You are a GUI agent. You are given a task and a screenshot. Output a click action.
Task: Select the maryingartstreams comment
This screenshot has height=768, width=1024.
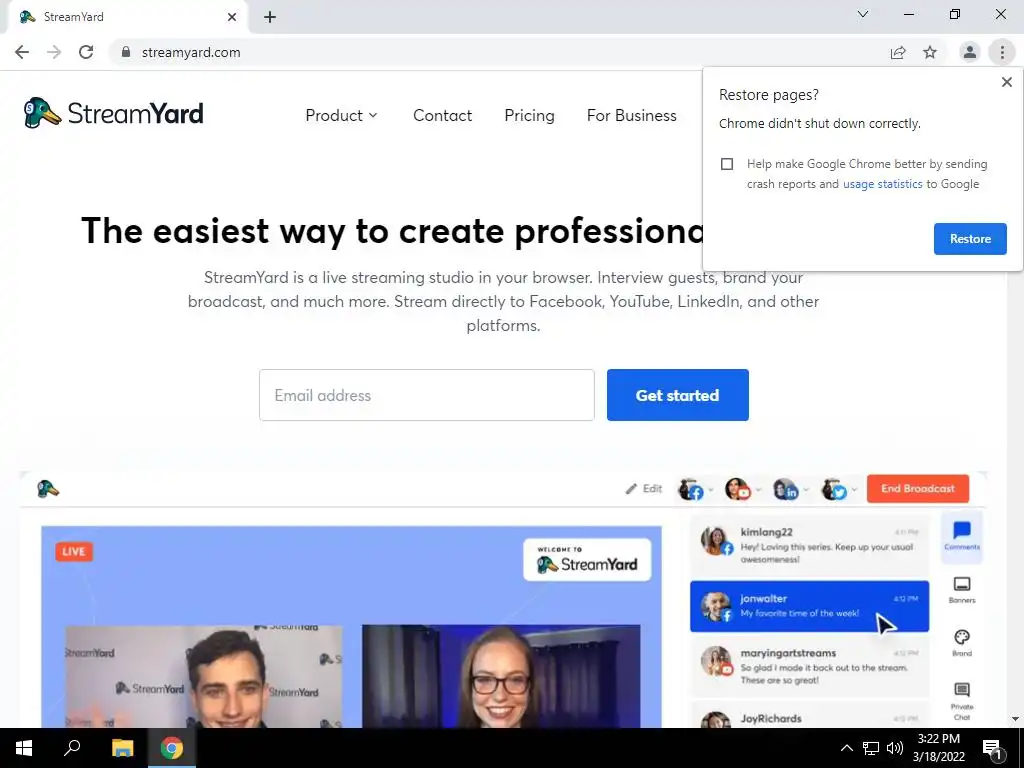tap(809, 666)
